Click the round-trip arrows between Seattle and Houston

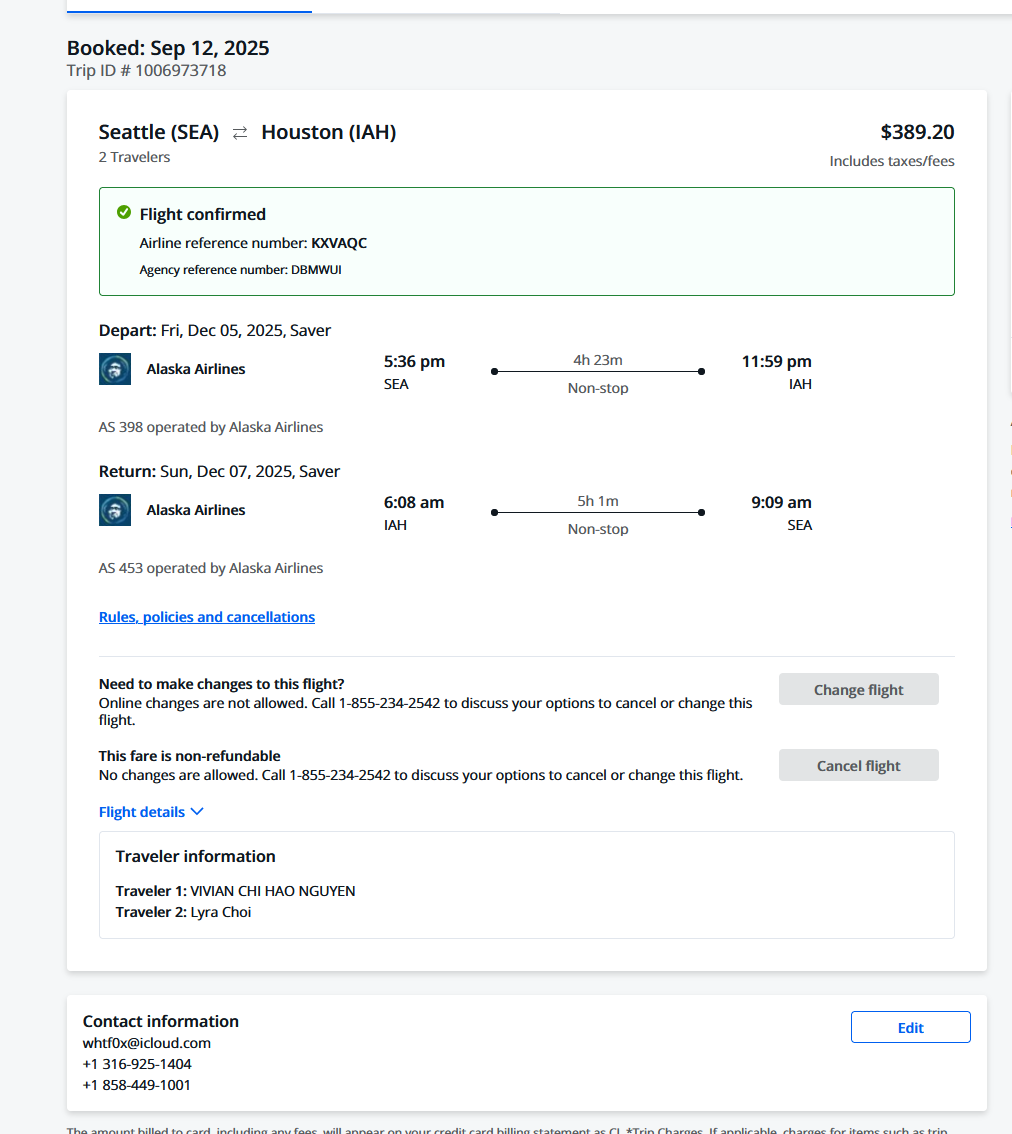point(240,133)
